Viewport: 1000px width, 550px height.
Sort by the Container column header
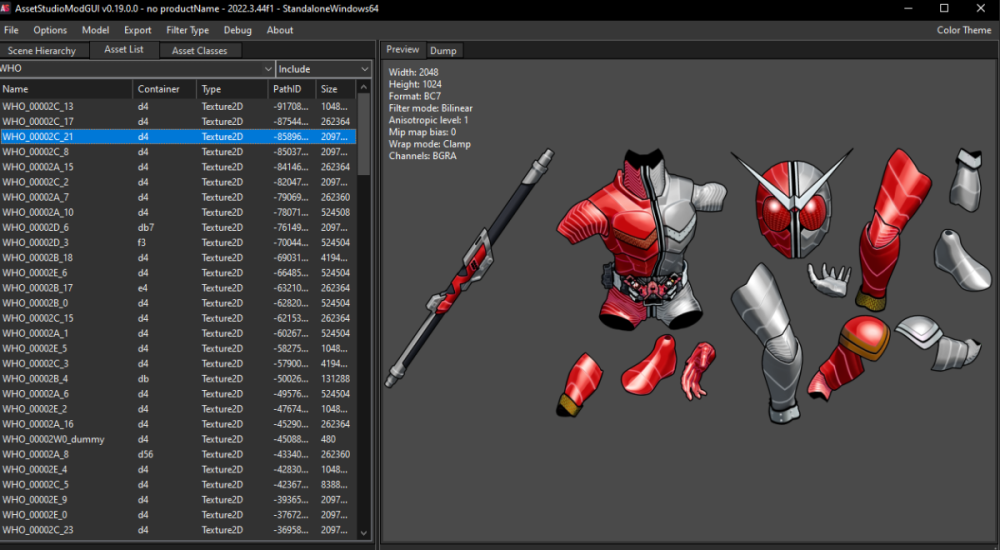point(165,89)
